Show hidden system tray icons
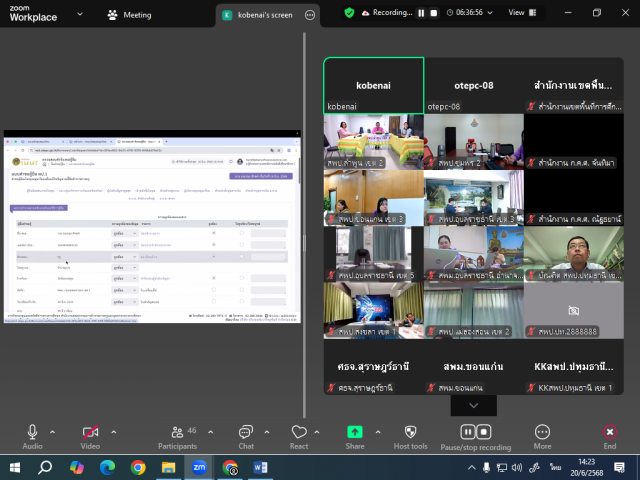 (471, 467)
